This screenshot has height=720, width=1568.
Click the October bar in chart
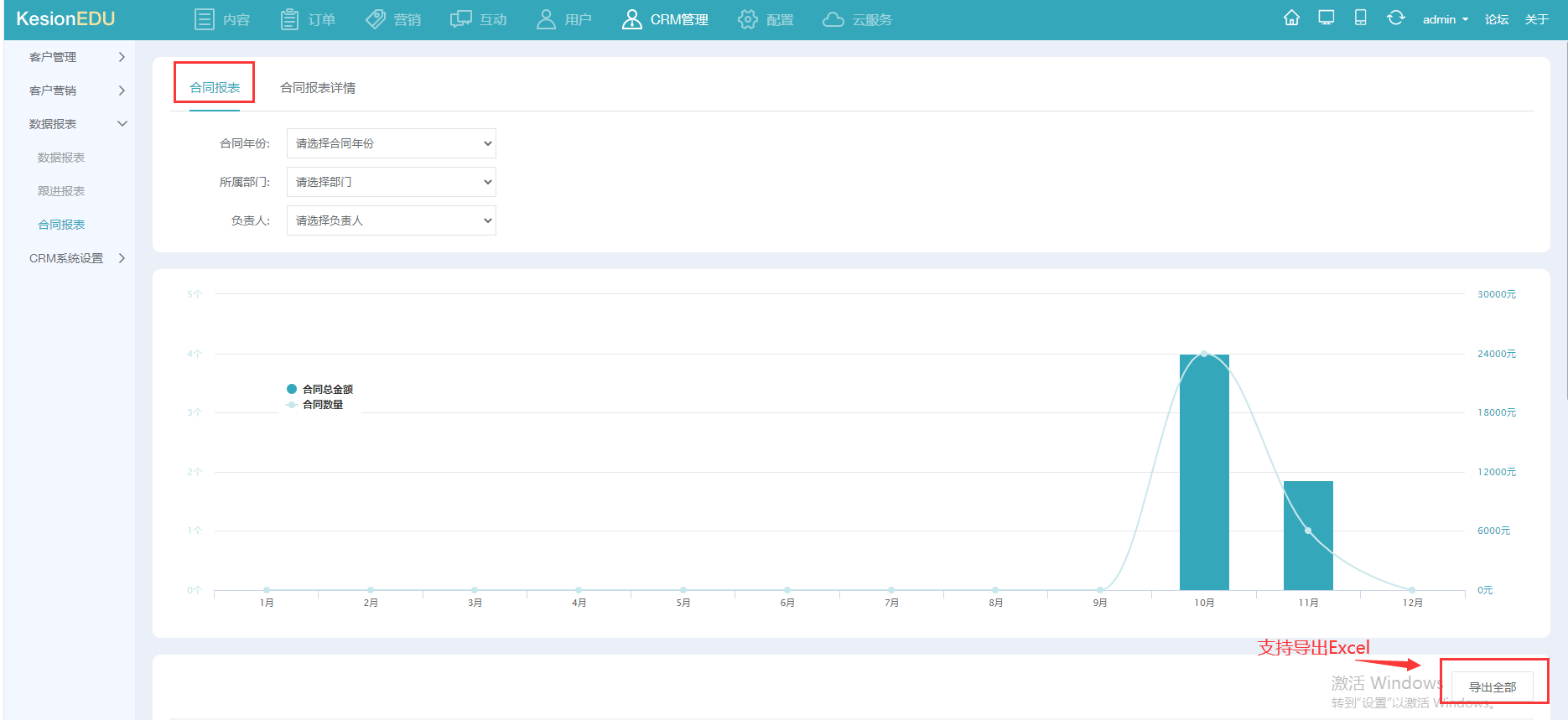[x=1204, y=472]
